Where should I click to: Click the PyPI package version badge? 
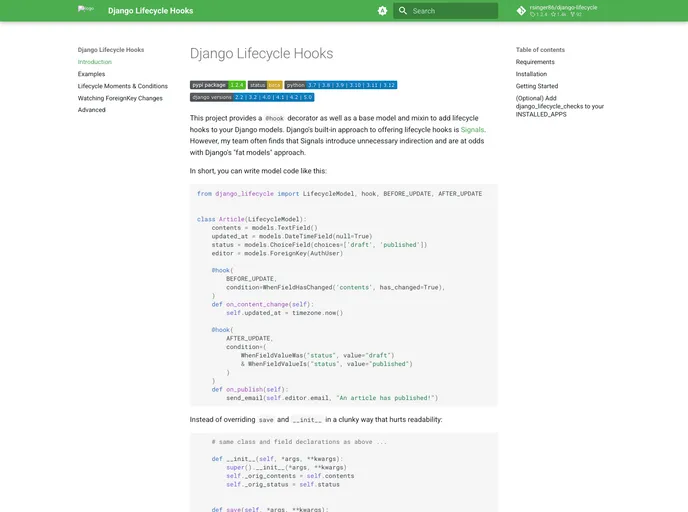pos(217,85)
